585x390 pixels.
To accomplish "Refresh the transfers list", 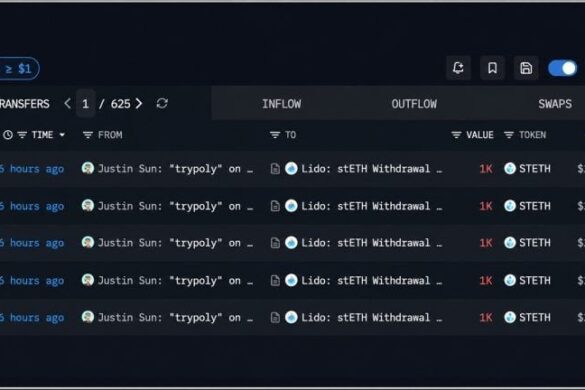I will point(162,103).
